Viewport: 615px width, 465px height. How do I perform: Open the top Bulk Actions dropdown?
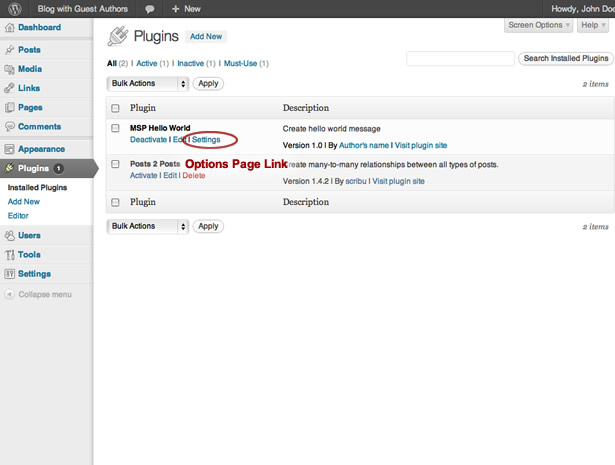click(147, 84)
